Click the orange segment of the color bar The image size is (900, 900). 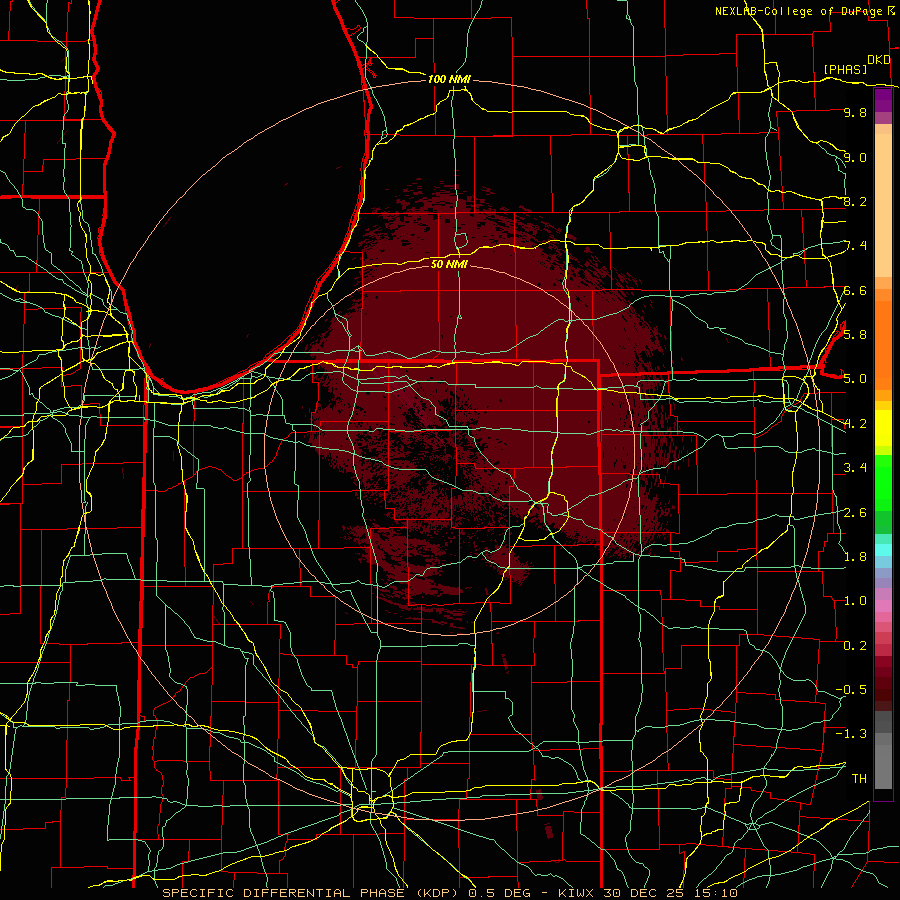click(x=883, y=345)
